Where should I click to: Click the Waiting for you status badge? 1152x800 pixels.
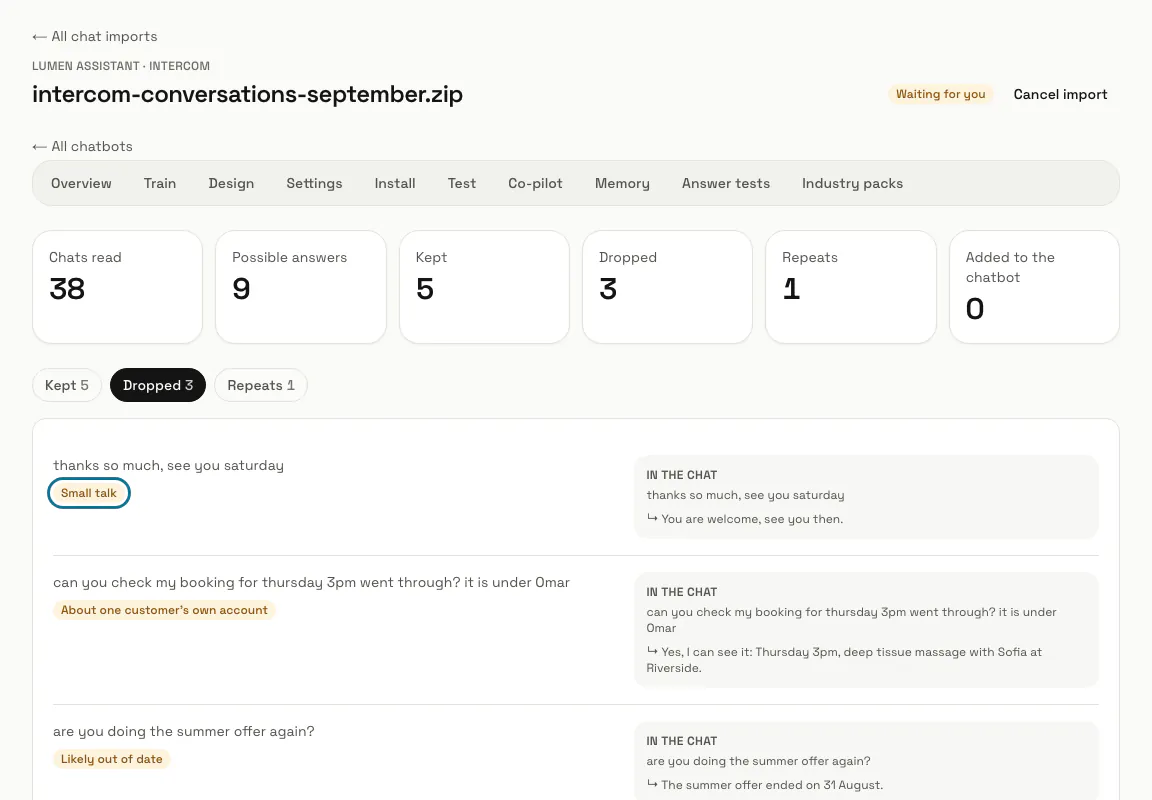(x=940, y=94)
